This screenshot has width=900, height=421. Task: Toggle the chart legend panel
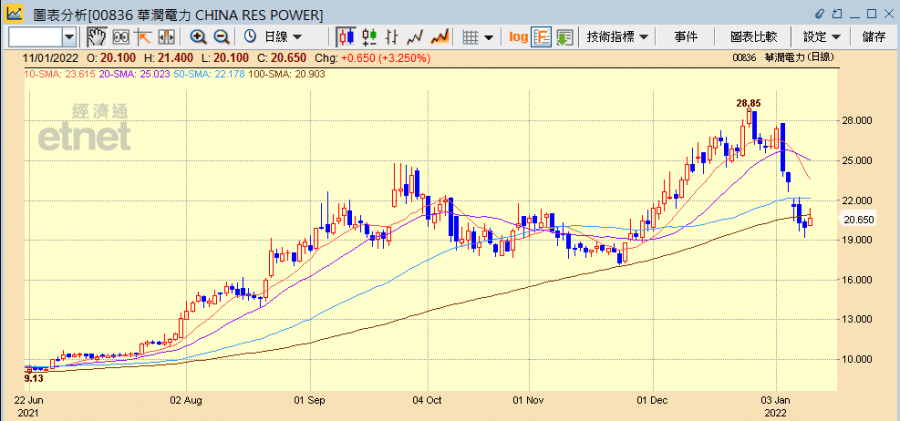point(541,37)
